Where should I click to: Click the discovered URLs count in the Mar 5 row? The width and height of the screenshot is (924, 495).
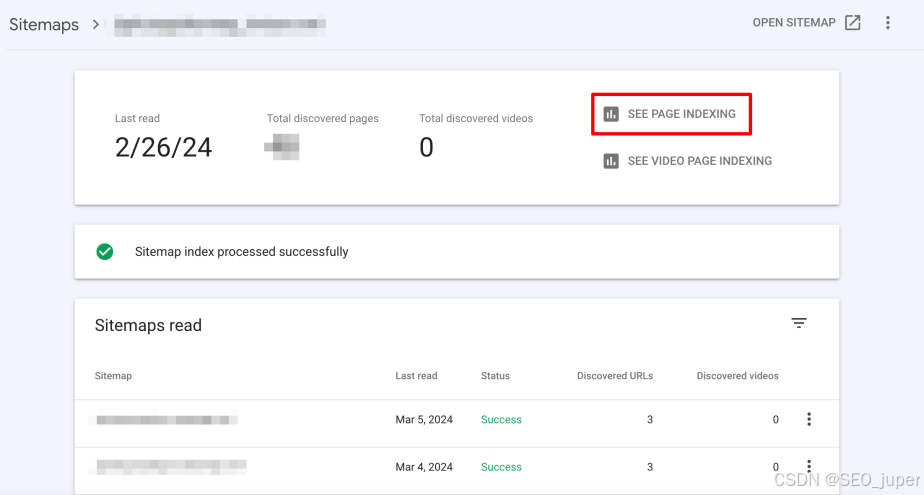tap(649, 420)
